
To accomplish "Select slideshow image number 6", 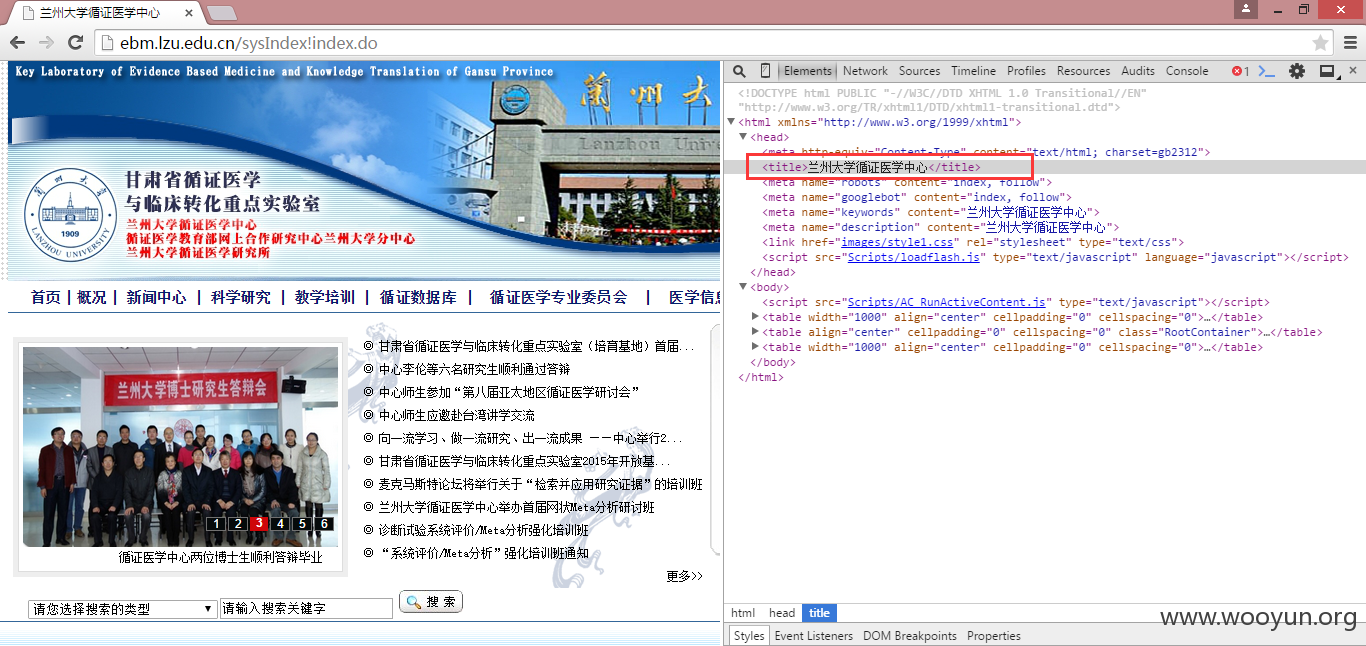I will [x=324, y=524].
